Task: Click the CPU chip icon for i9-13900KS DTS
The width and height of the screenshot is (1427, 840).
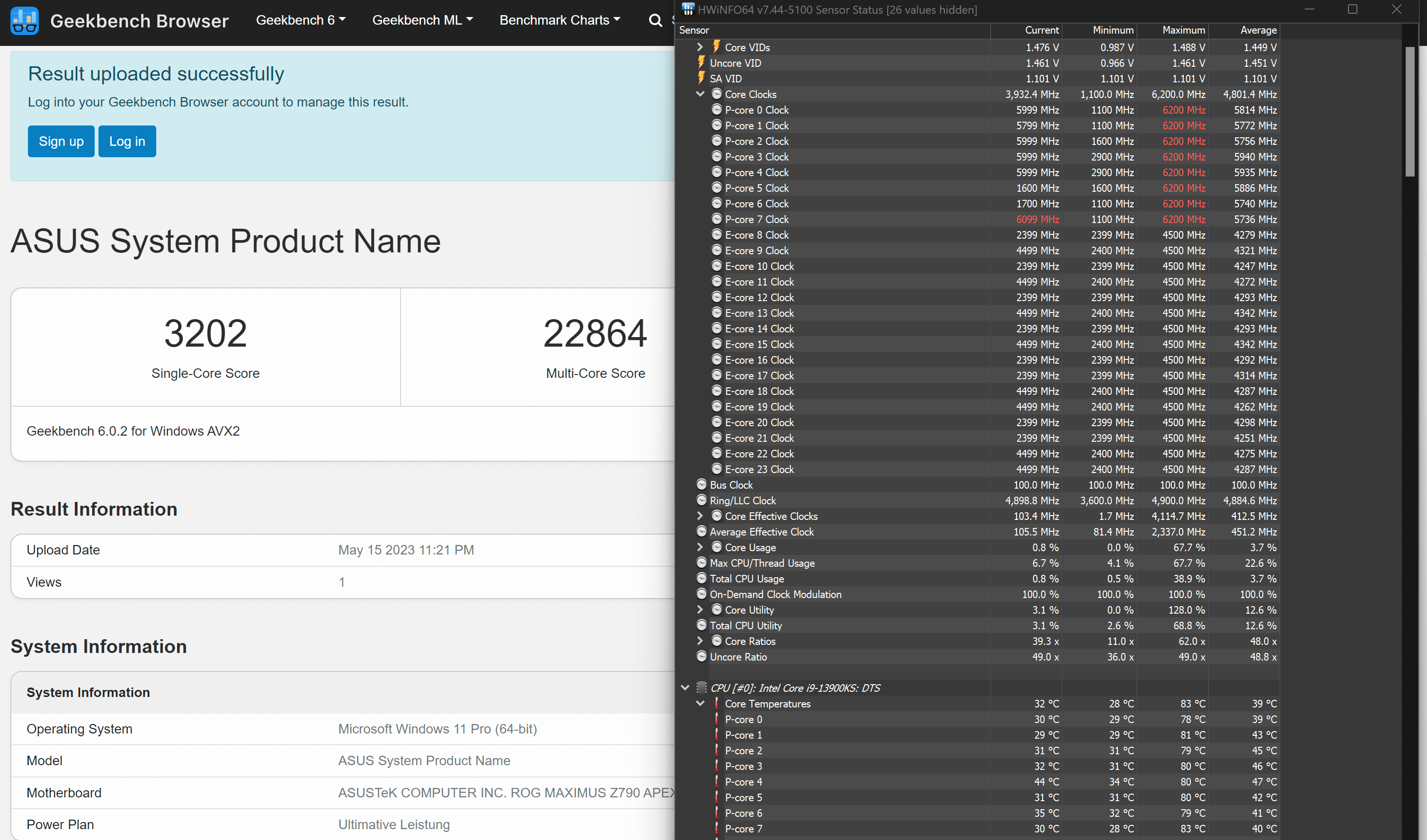Action: click(702, 687)
